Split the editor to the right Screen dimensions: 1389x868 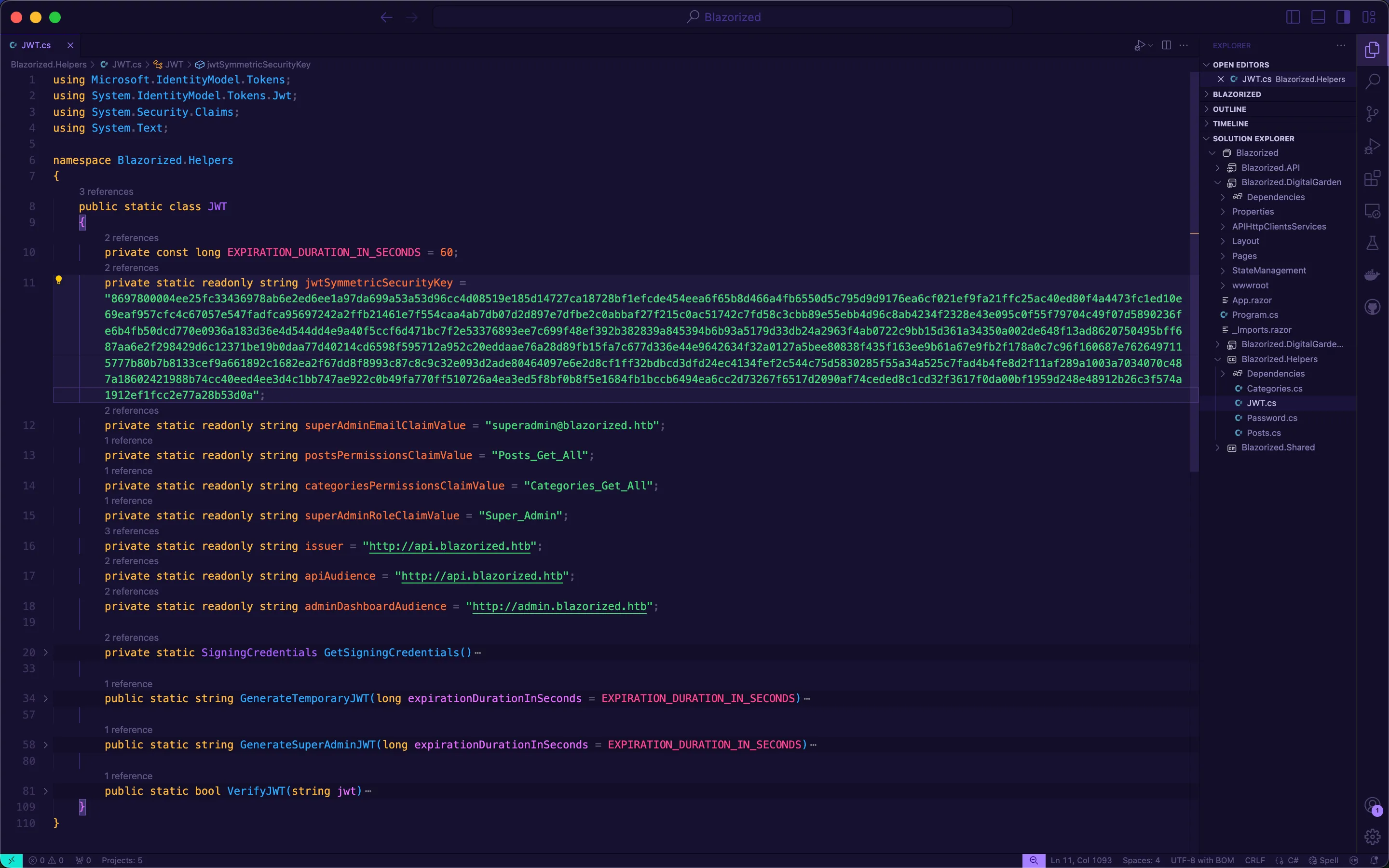coord(1166,45)
